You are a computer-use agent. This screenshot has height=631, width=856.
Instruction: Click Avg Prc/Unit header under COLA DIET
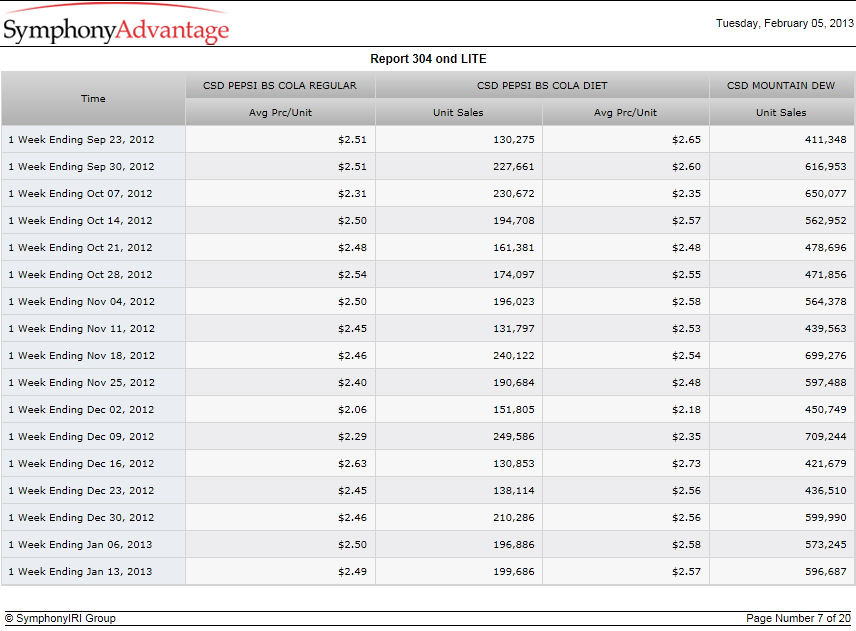[626, 112]
